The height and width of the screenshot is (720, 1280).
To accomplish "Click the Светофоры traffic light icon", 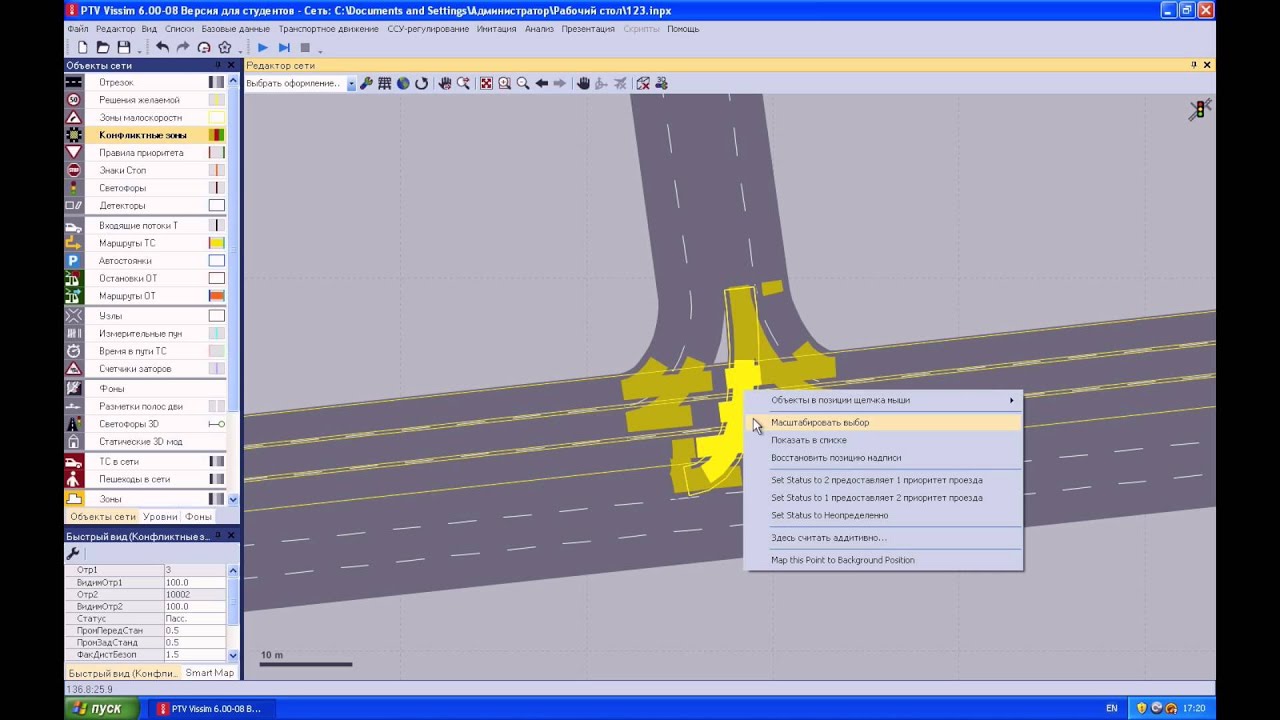I will 74,188.
